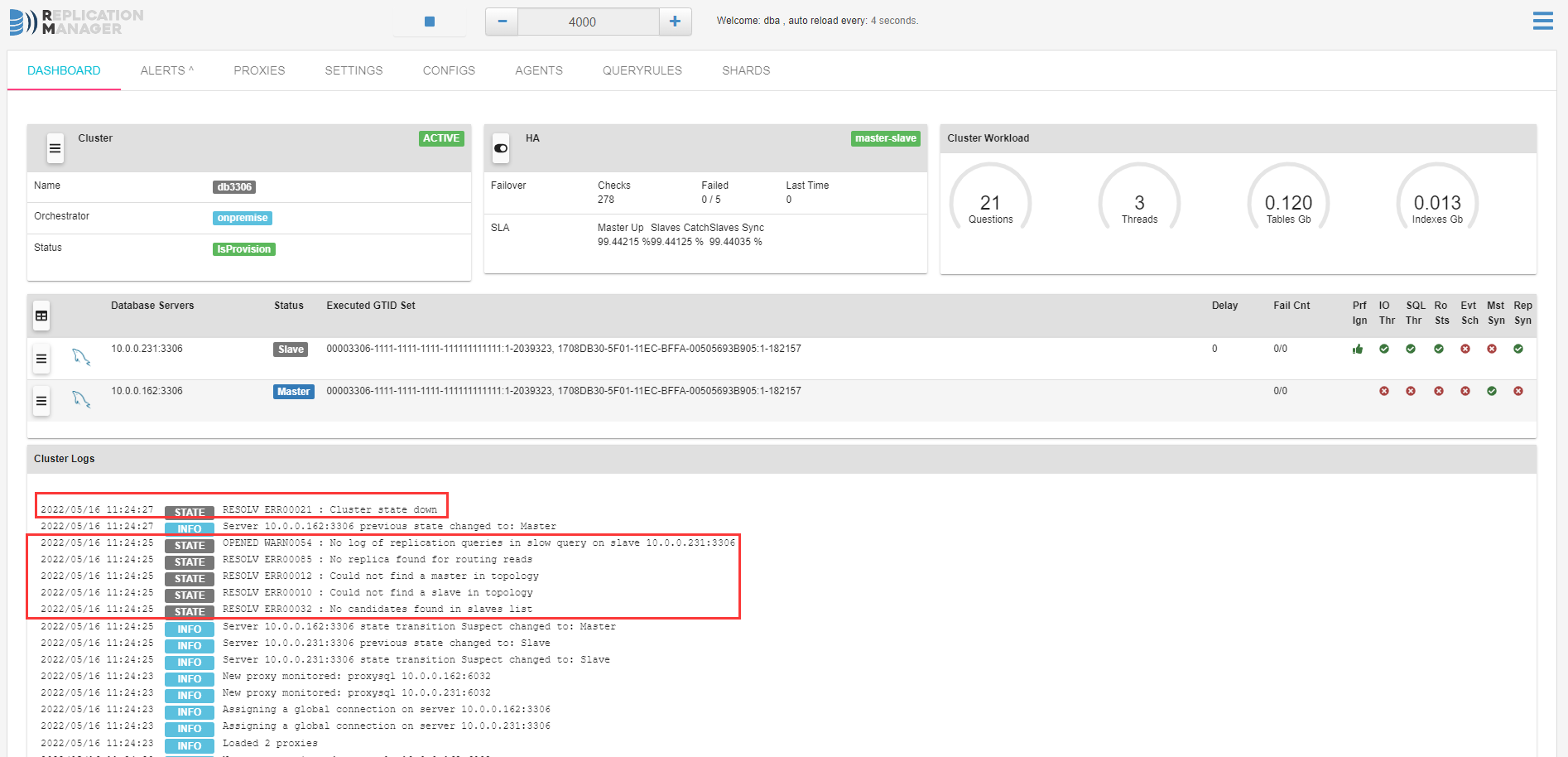
Task: Open the Database Servers table view icon
Action: pos(41,316)
